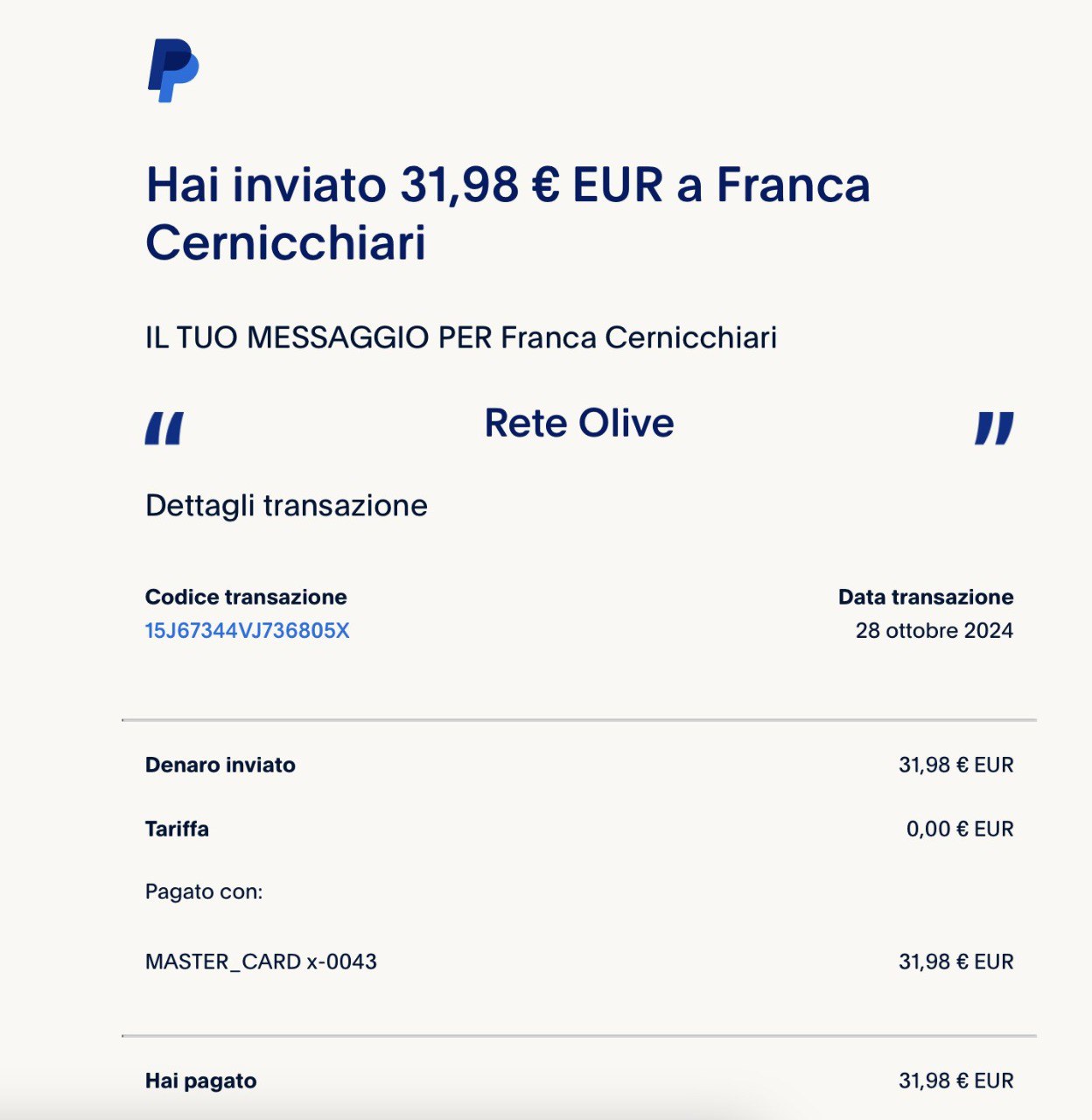Screen dimensions: 1092x1120
Task: Open transaction code 15J67344VJ736805X link
Action: 248,631
